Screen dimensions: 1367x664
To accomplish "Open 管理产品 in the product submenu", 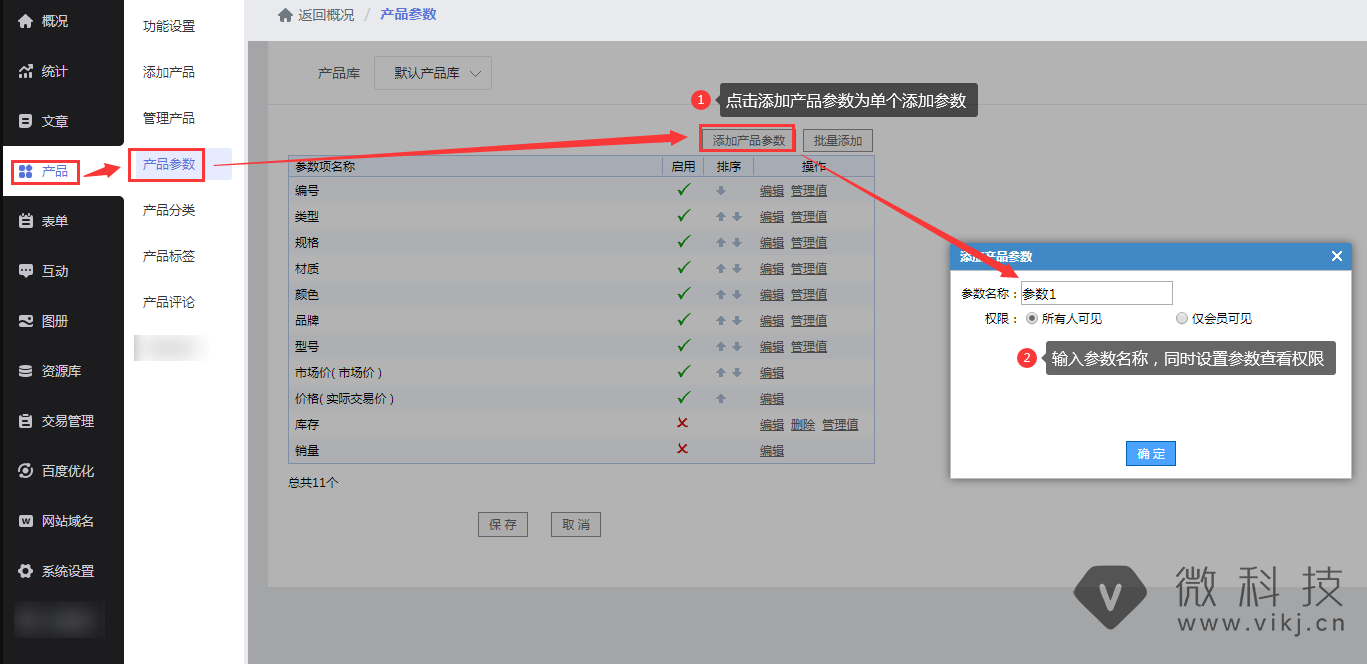I will (169, 118).
